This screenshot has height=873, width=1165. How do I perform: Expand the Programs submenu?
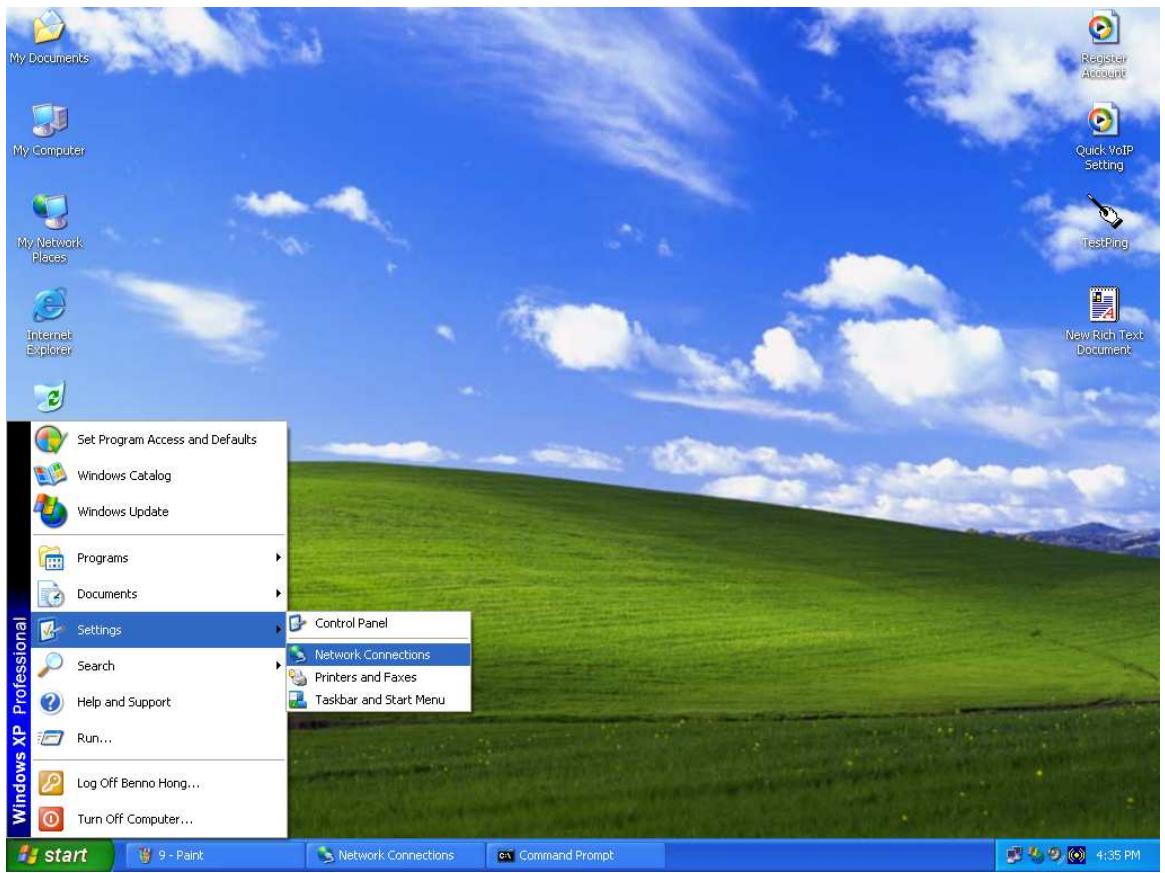click(158, 558)
